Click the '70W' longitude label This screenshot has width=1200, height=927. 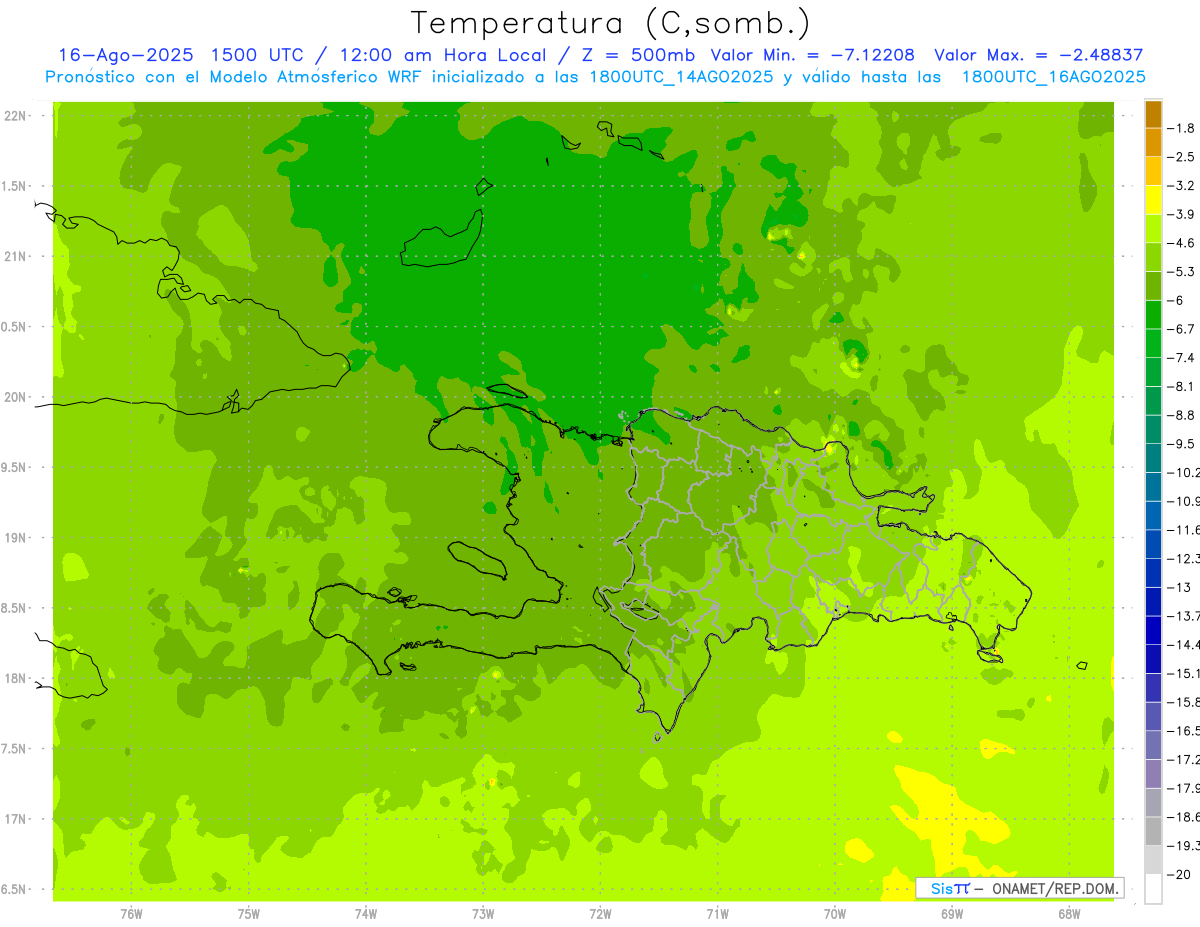coord(834,914)
